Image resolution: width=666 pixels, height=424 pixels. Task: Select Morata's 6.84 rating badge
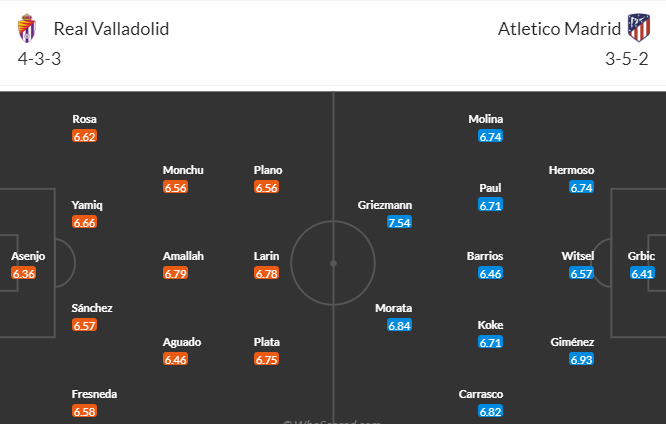point(399,325)
